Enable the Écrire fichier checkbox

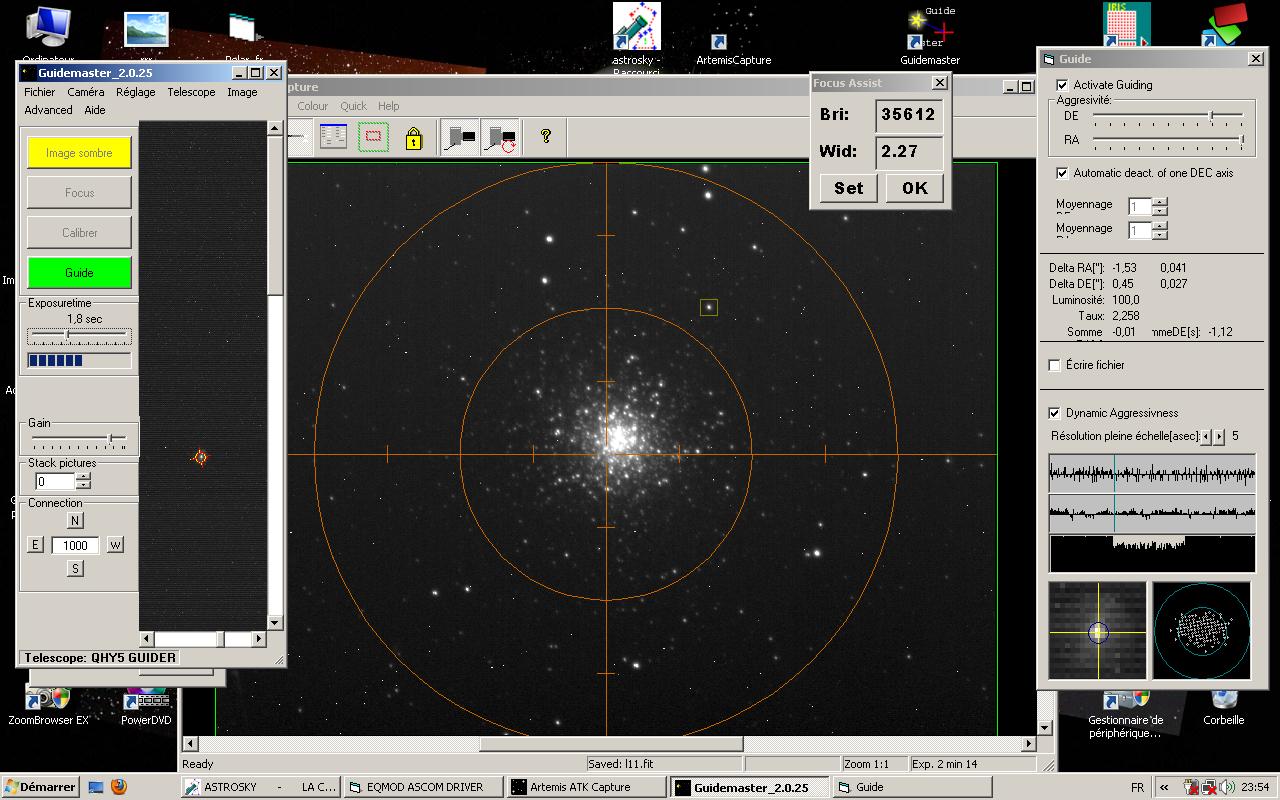coord(1055,365)
